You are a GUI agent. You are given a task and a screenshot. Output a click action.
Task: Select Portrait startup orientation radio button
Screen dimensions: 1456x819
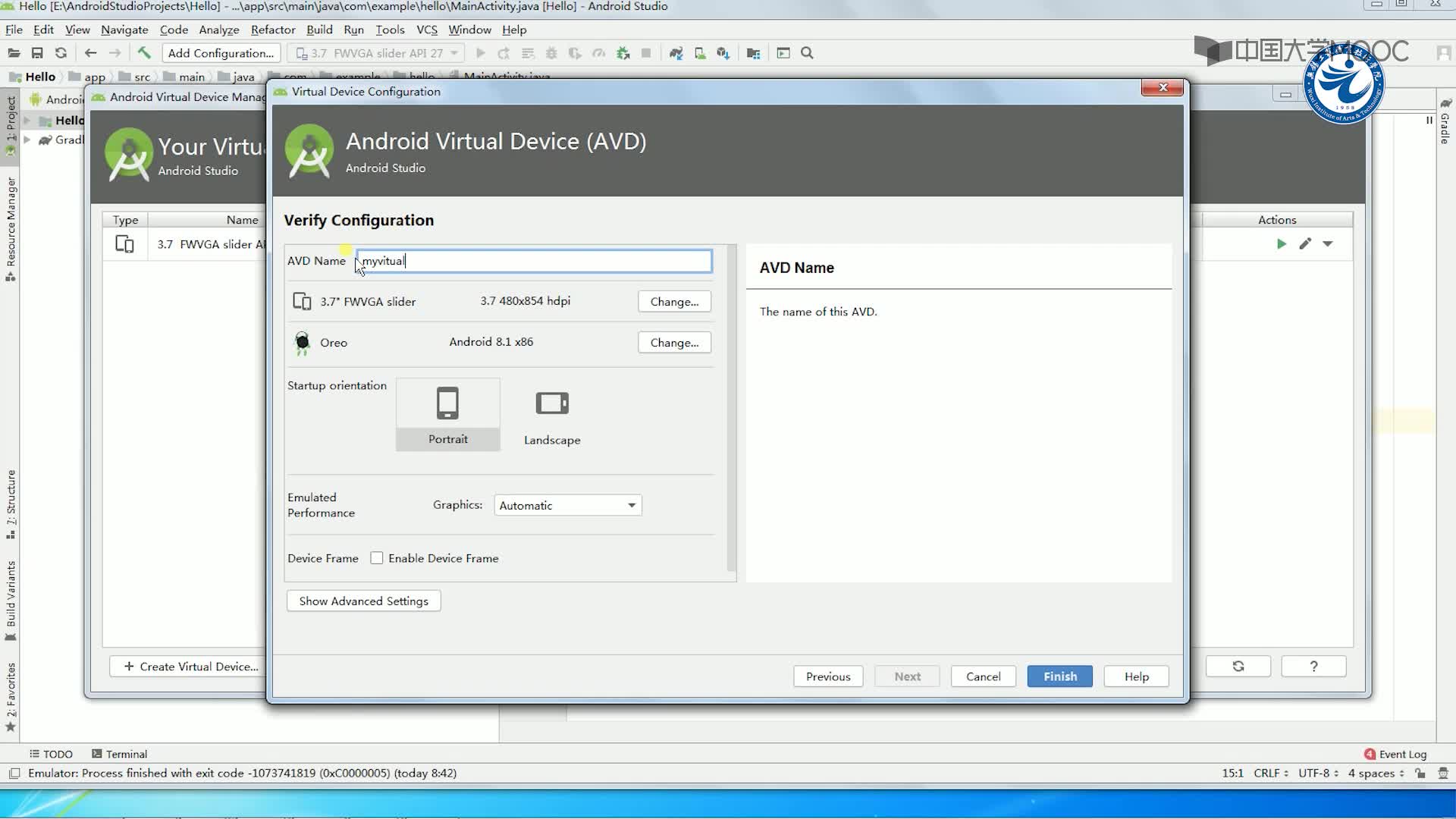click(448, 414)
